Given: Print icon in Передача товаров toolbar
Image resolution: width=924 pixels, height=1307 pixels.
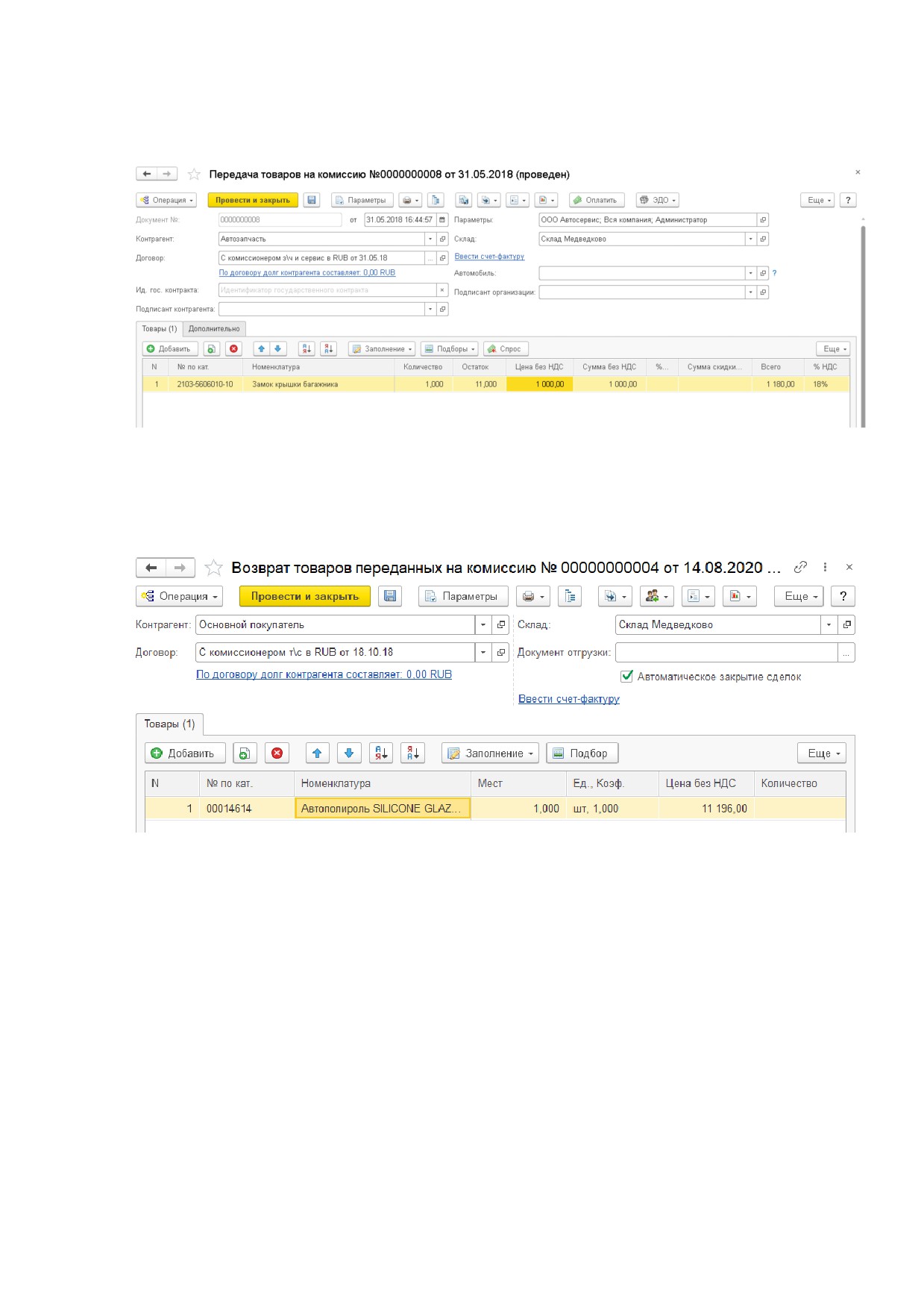Looking at the screenshot, I should [411, 200].
